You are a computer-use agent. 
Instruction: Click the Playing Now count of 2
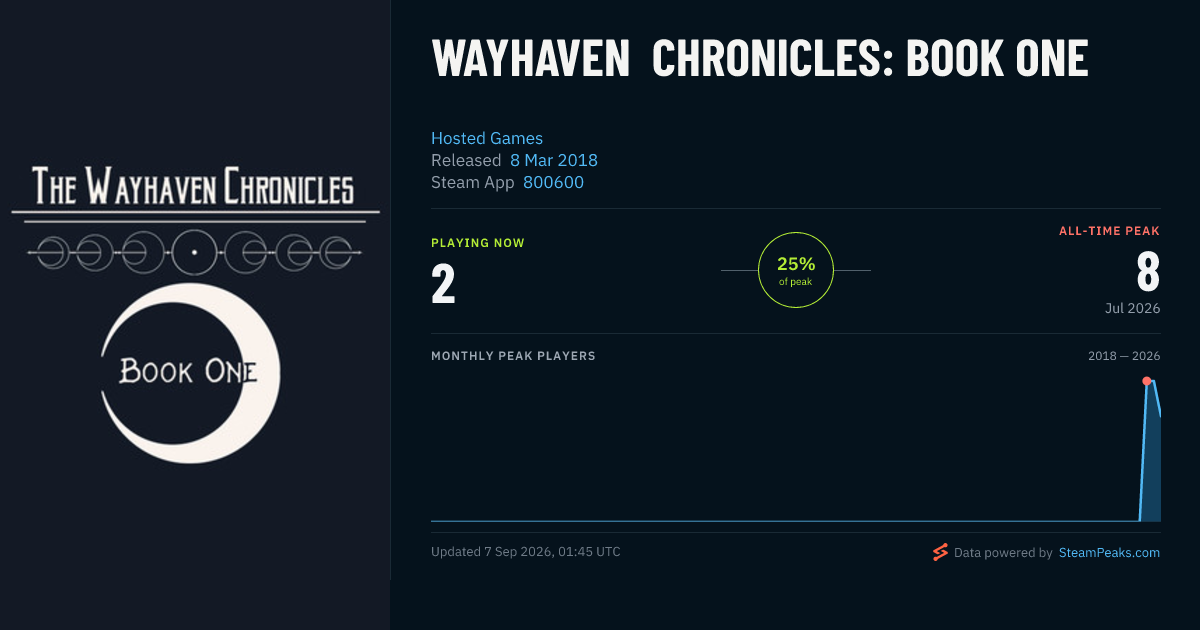click(x=444, y=283)
